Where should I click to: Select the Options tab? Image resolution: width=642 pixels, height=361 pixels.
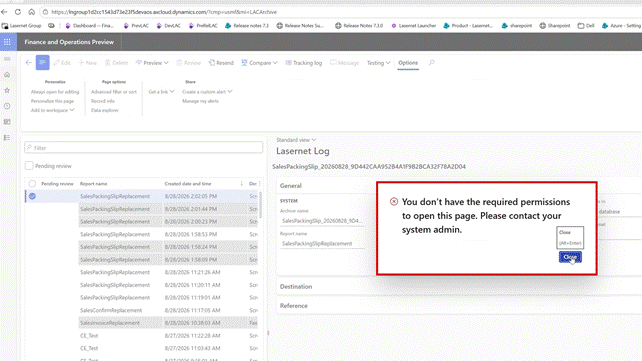(x=408, y=63)
